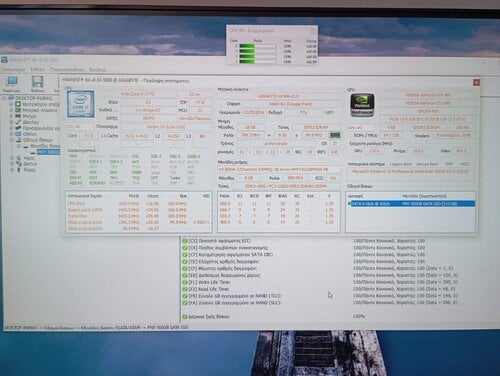The width and height of the screenshot is (500, 376).
Task: Collapse the Οδηγοί δίσκων drives tree branch
Action: (x=12, y=140)
